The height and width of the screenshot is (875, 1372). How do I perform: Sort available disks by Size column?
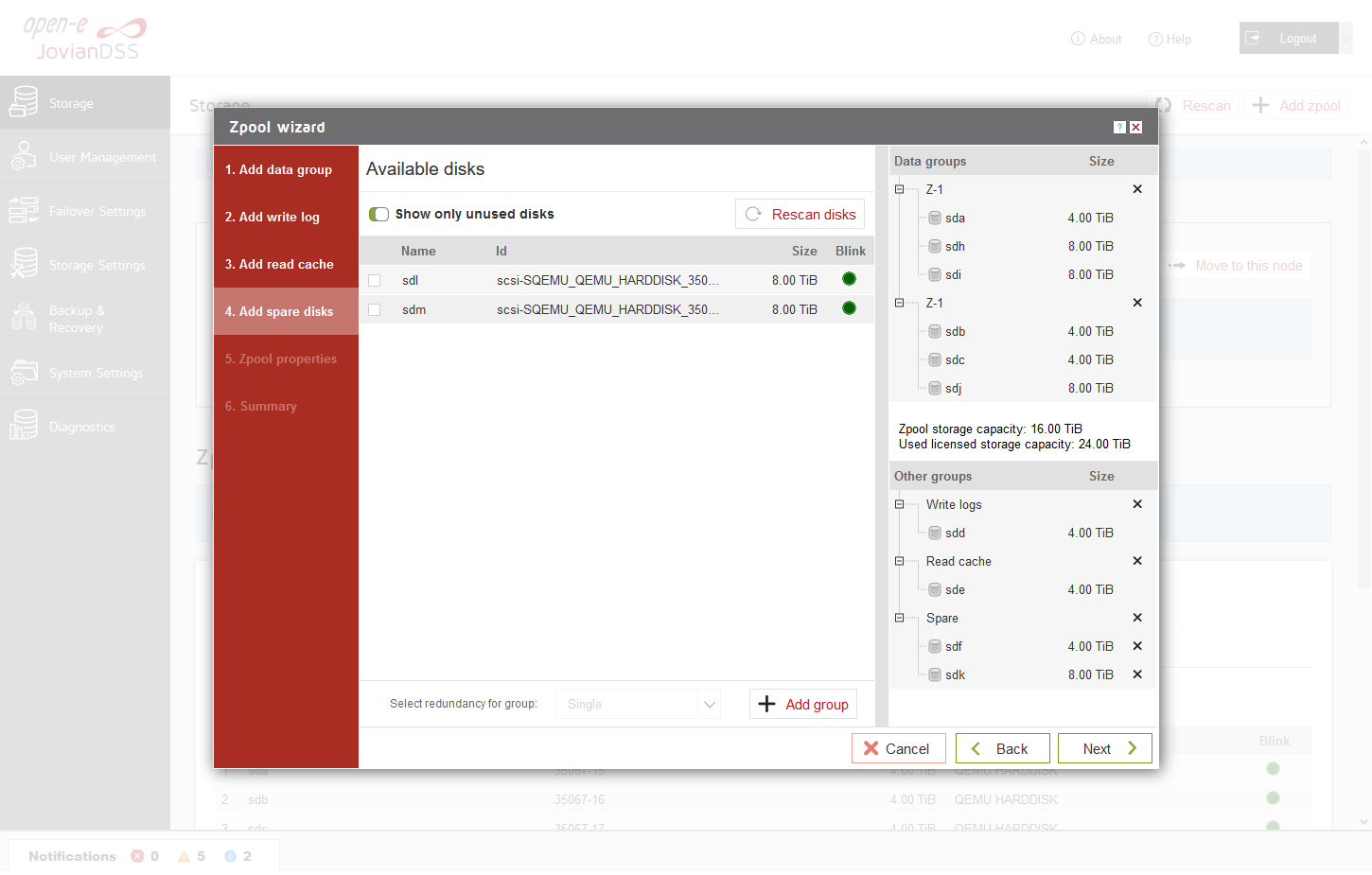[x=804, y=251]
